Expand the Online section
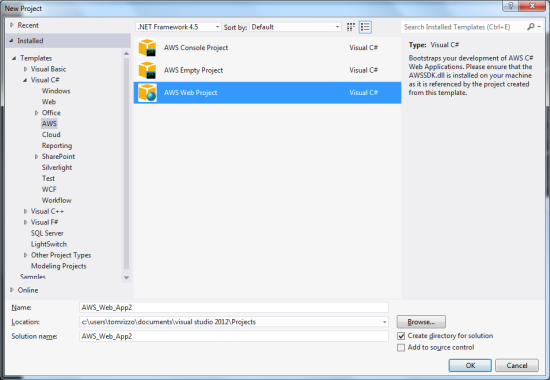 point(12,290)
